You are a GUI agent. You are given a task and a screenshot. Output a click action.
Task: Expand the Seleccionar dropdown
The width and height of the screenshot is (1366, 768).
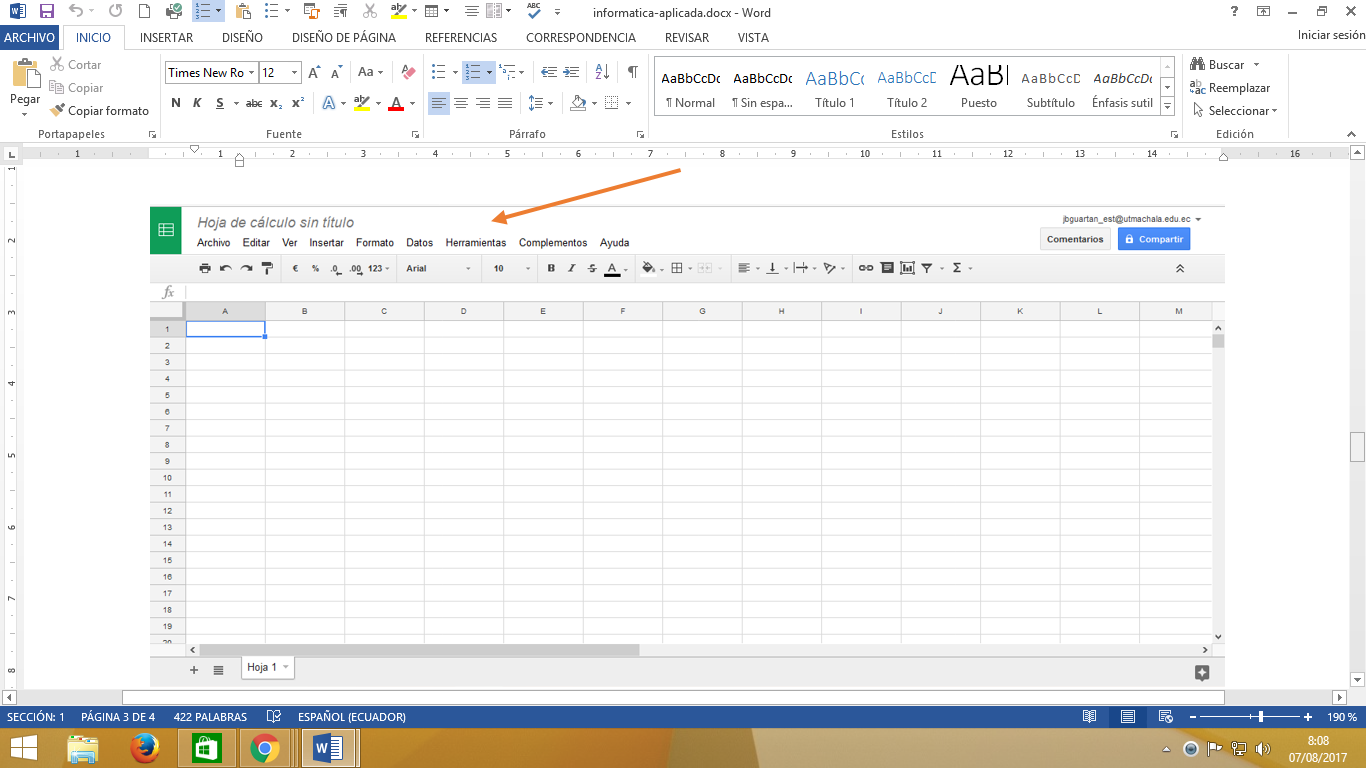tap(1275, 111)
